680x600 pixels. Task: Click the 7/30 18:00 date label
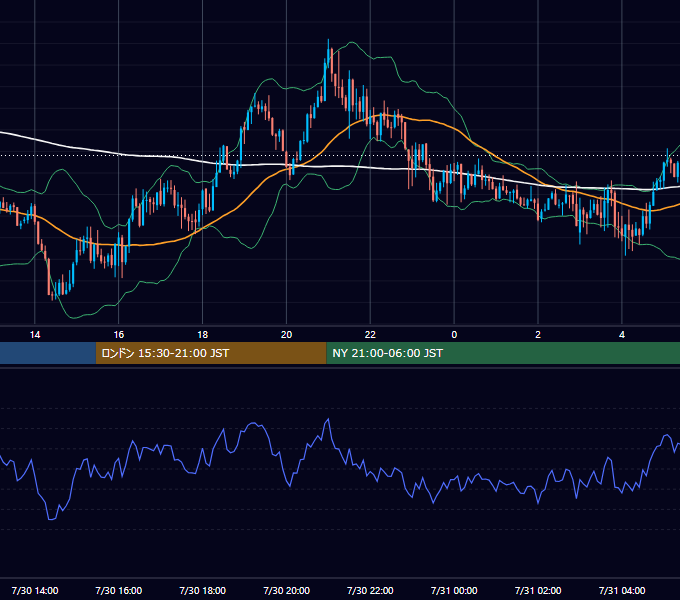click(x=203, y=590)
